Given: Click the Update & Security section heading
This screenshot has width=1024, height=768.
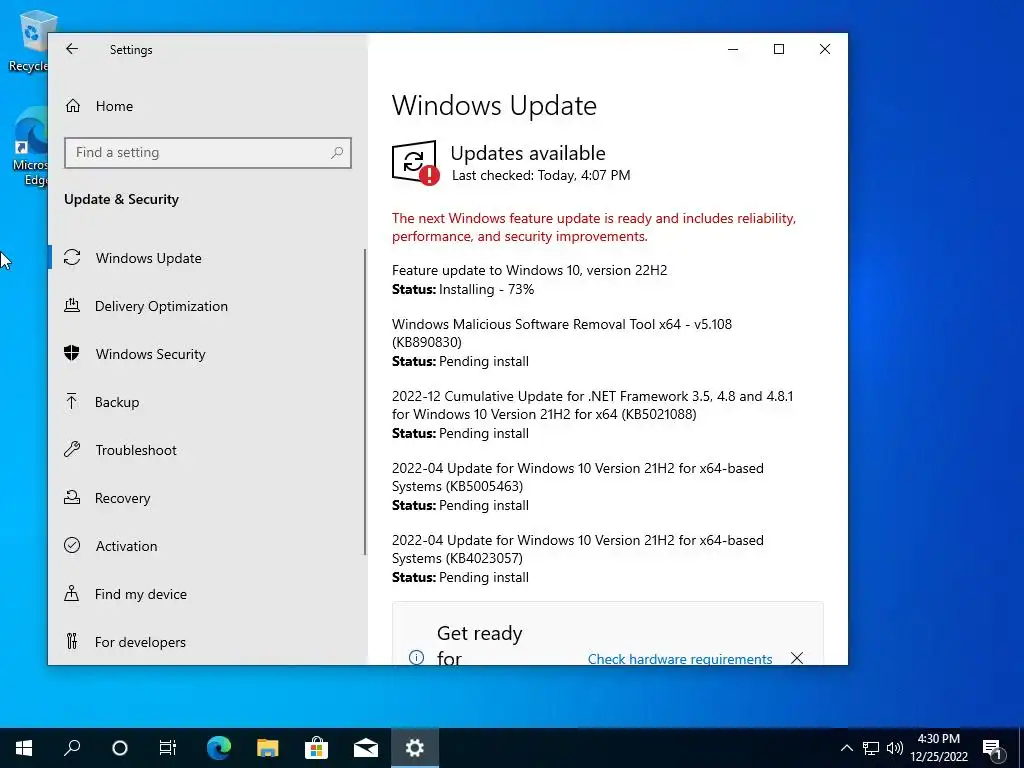Looking at the screenshot, I should (x=121, y=199).
